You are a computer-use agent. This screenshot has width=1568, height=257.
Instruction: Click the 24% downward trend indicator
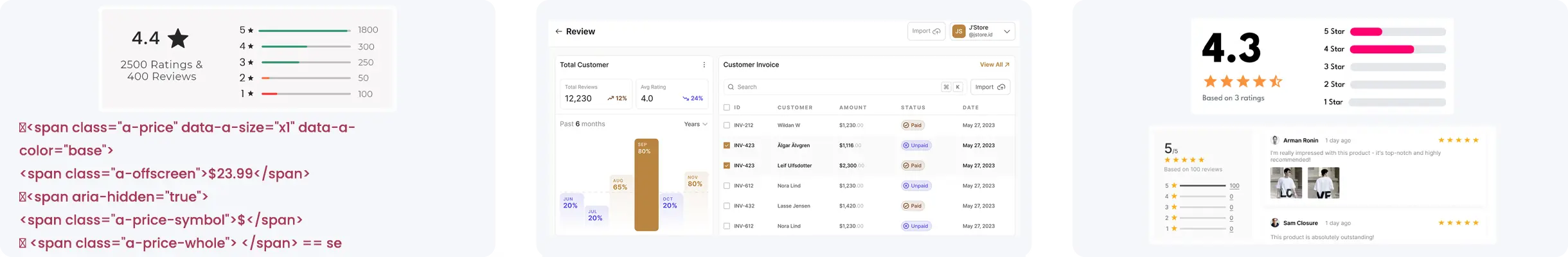693,98
